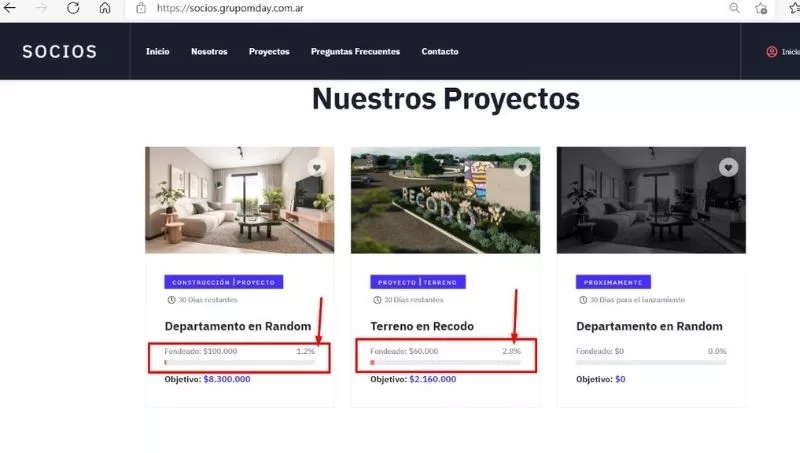Navigate to Nosotros page

click(x=209, y=51)
